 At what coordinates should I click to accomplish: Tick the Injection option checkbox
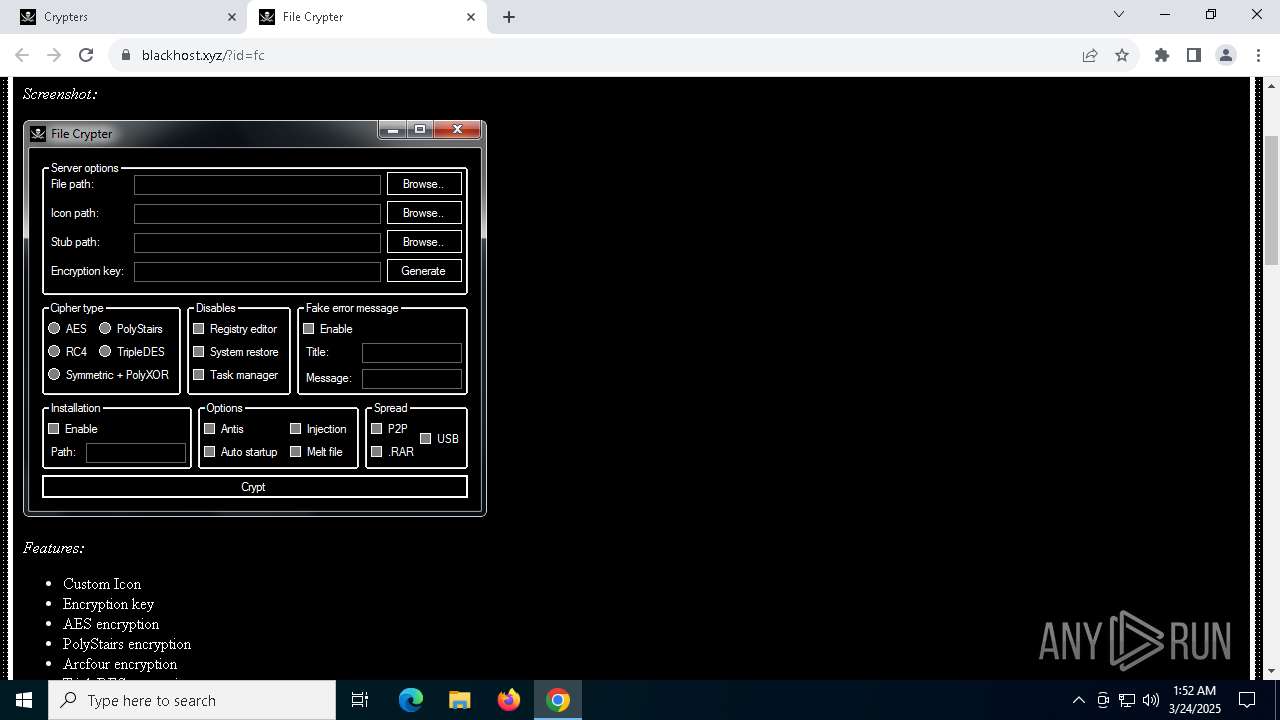point(296,428)
